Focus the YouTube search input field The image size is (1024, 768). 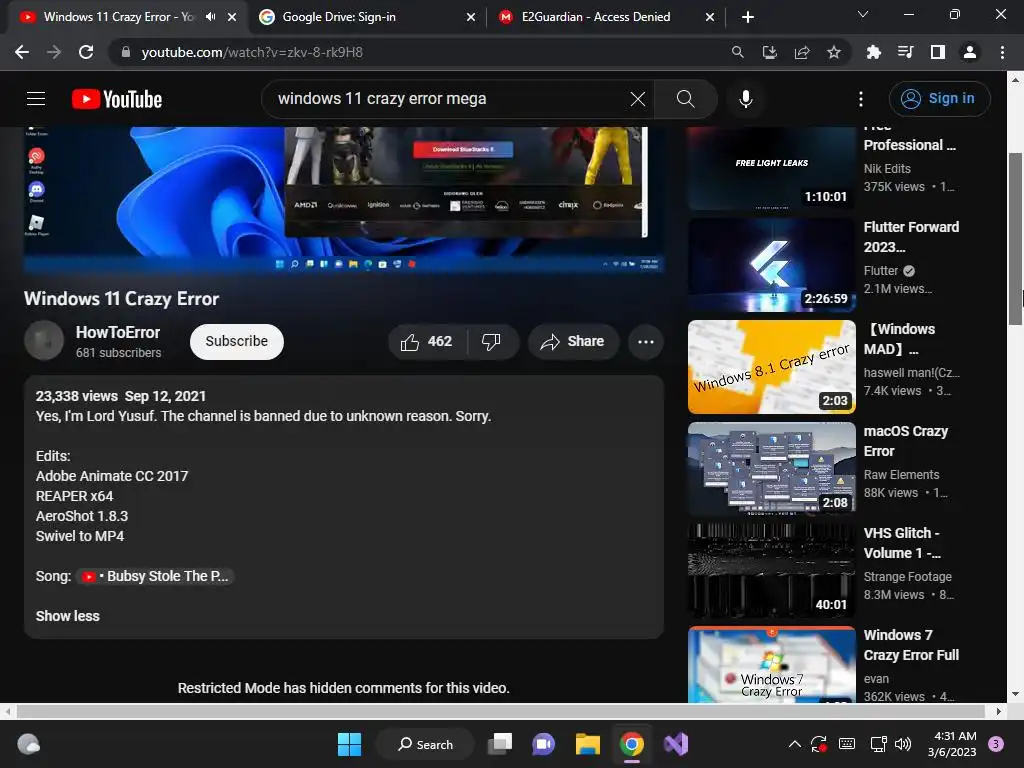point(451,99)
